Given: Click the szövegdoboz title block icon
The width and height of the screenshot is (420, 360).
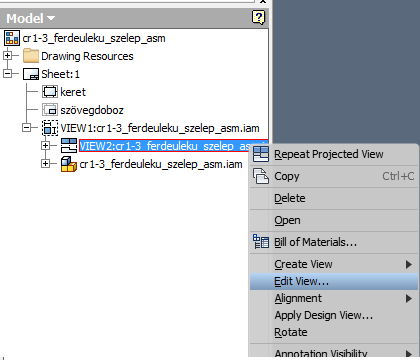Looking at the screenshot, I should pyautogui.click(x=50, y=110).
